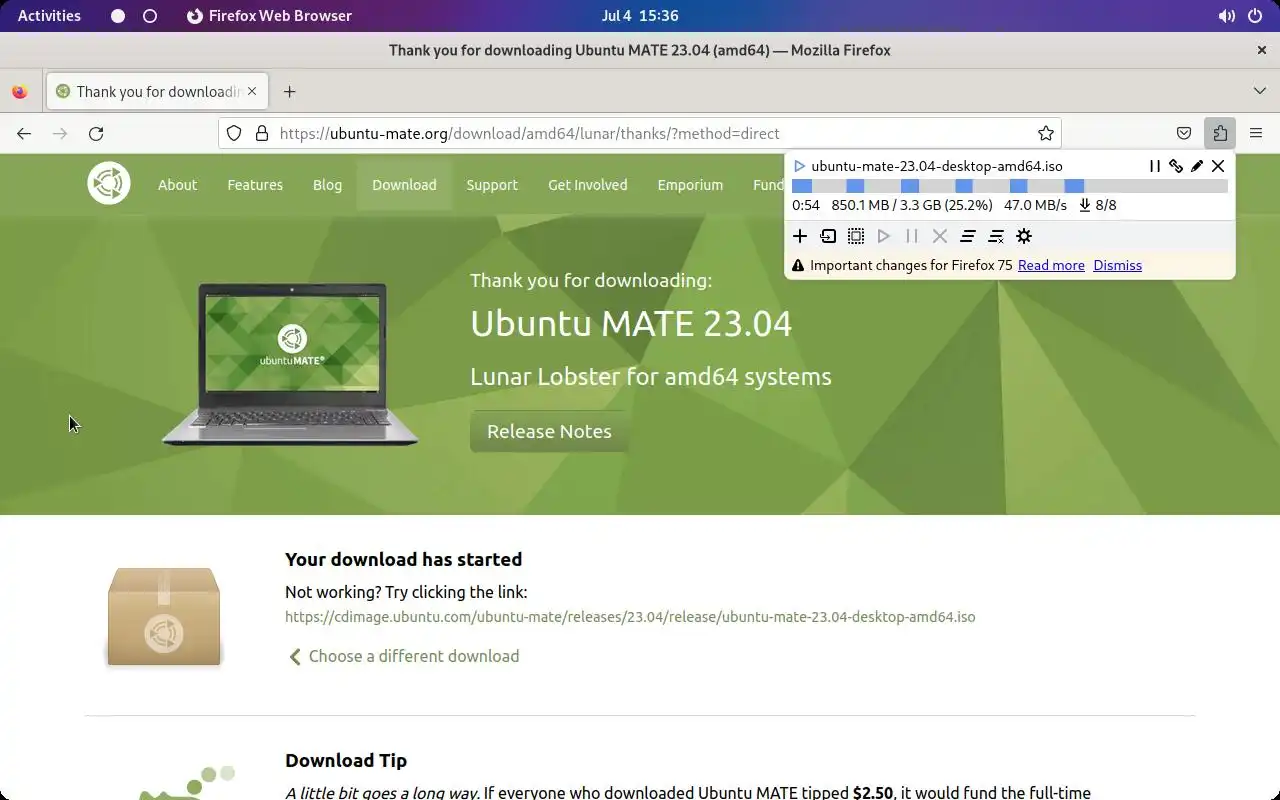1280x800 pixels.
Task: Click the cancel selected X toolbar icon
Action: pos(940,236)
